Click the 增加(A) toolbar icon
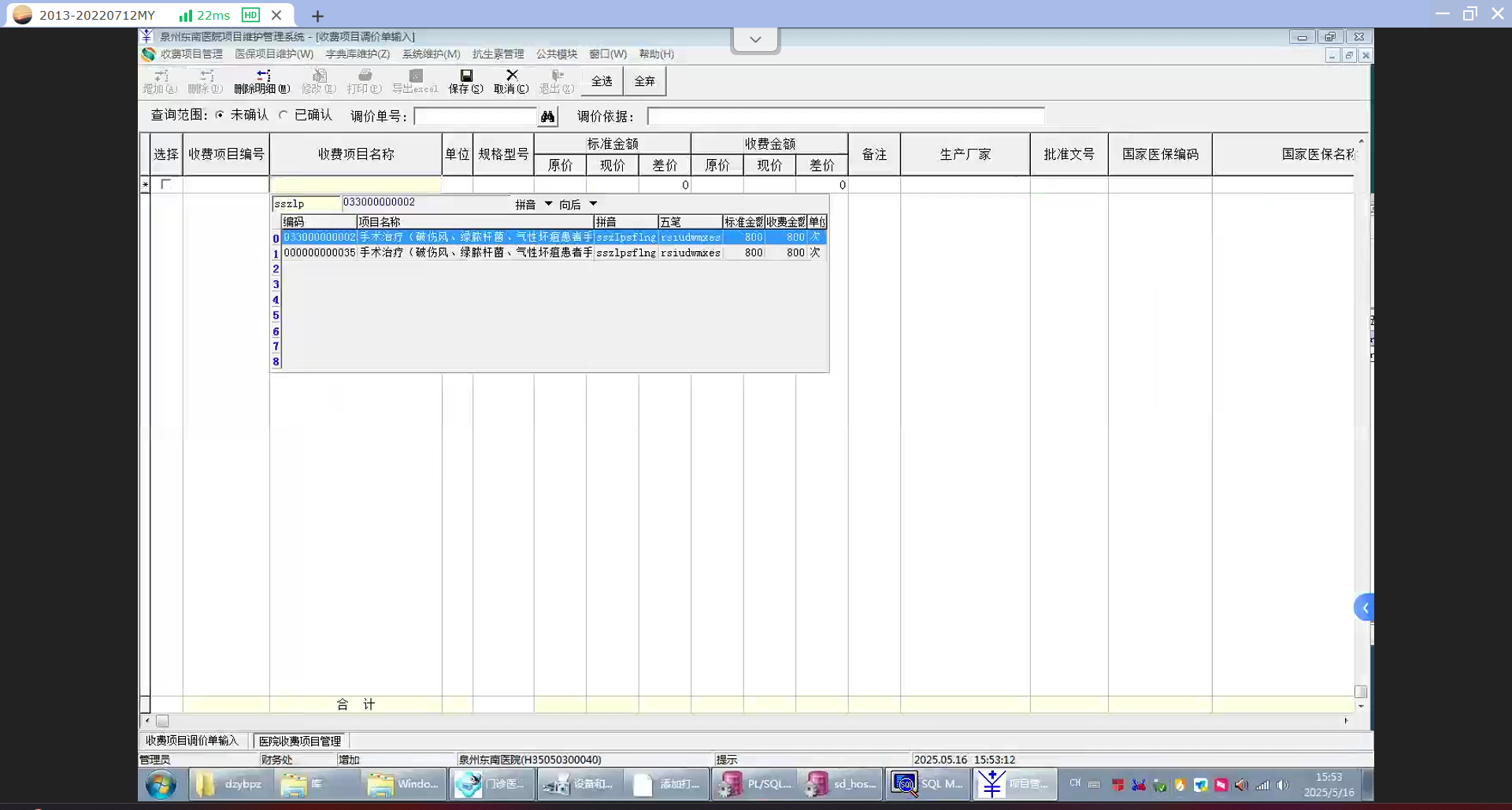The height and width of the screenshot is (810, 1512). pyautogui.click(x=161, y=76)
